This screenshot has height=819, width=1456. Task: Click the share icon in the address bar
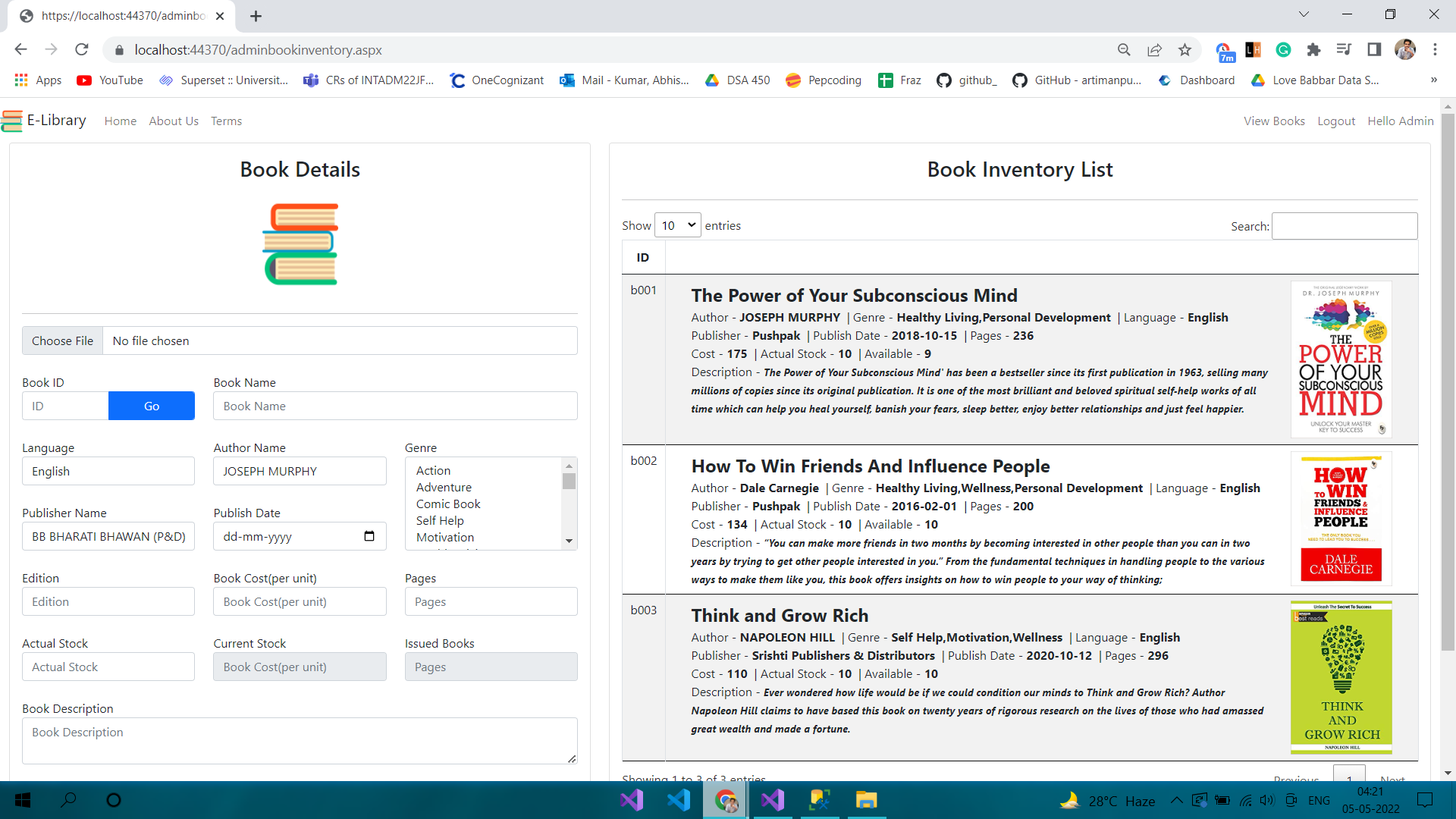1154,50
